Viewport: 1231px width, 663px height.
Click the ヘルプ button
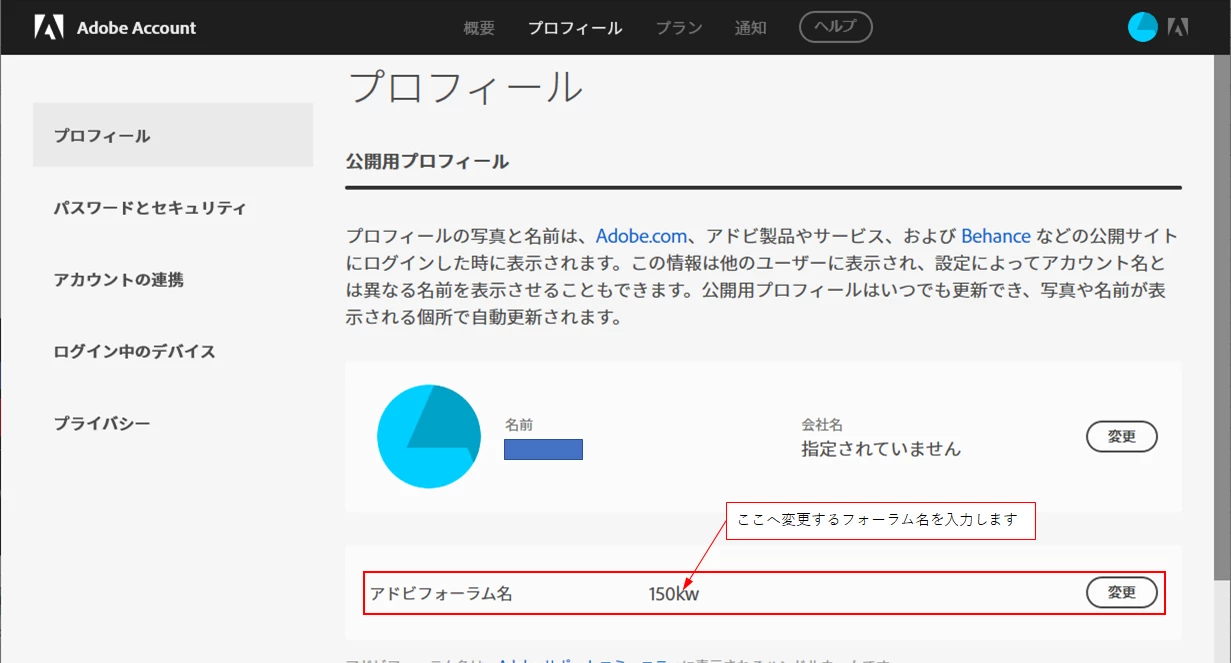click(836, 27)
